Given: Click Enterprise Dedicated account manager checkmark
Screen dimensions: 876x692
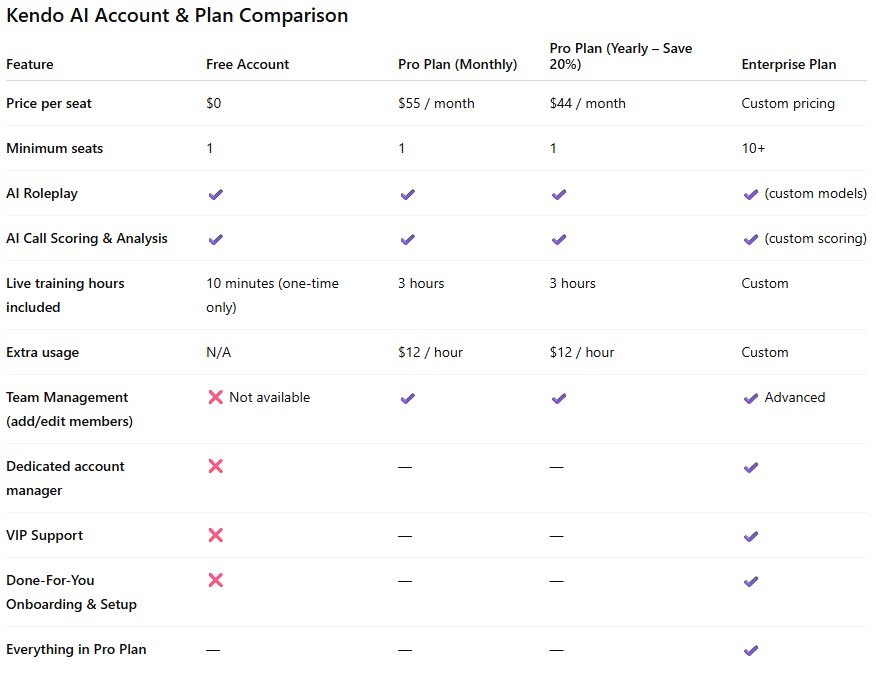Looking at the screenshot, I should (751, 467).
